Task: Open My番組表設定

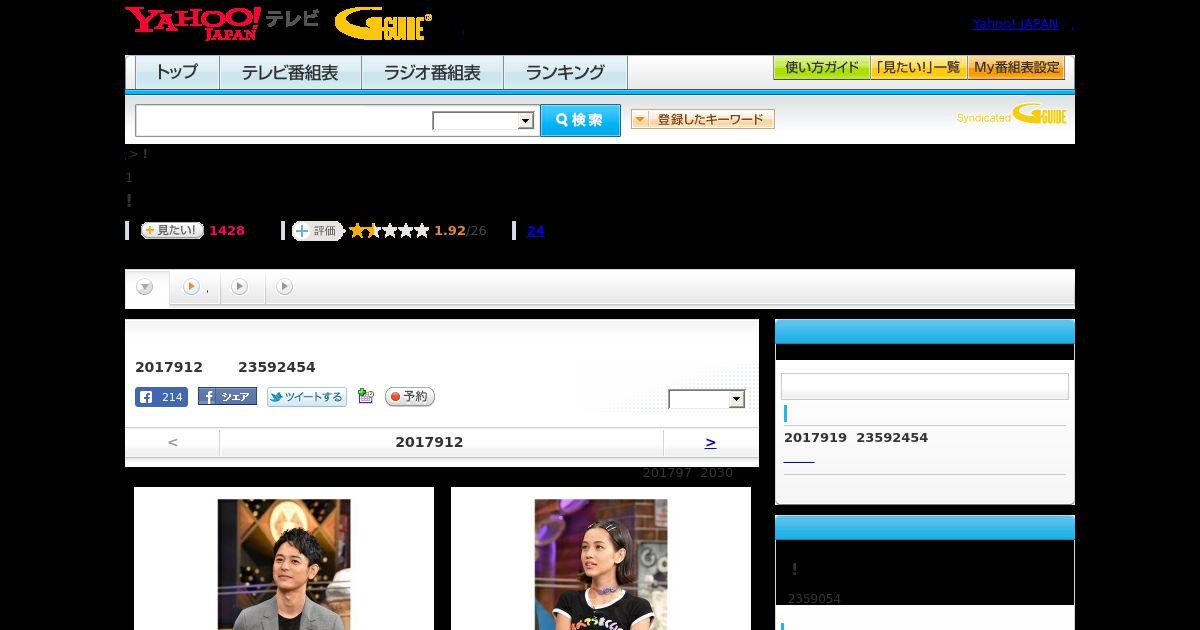Action: click(1016, 68)
